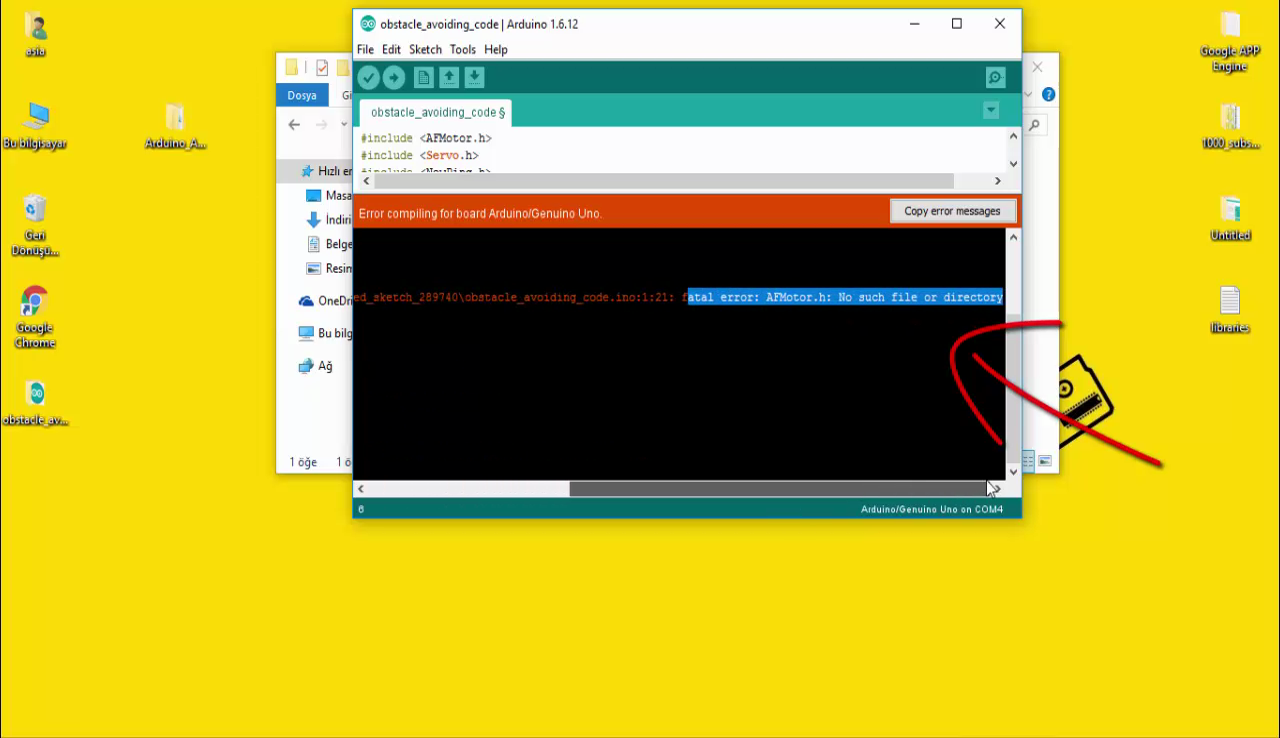Screen dimensions: 1280x738
Task: Click console horizontal scrollbar left arrow
Action: click(361, 489)
